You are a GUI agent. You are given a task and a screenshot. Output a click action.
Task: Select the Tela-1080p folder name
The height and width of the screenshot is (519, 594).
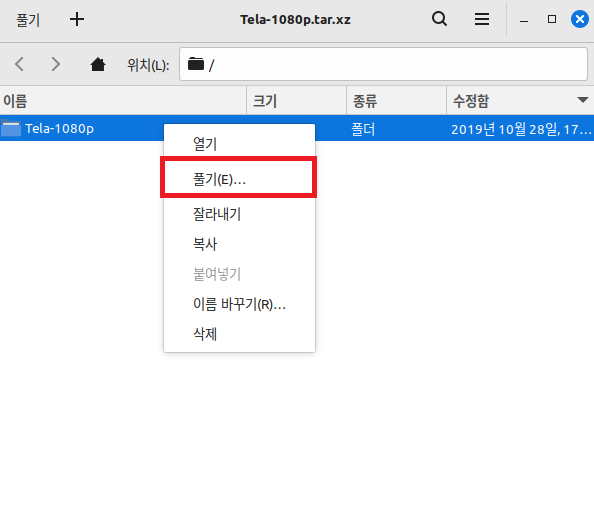point(59,129)
